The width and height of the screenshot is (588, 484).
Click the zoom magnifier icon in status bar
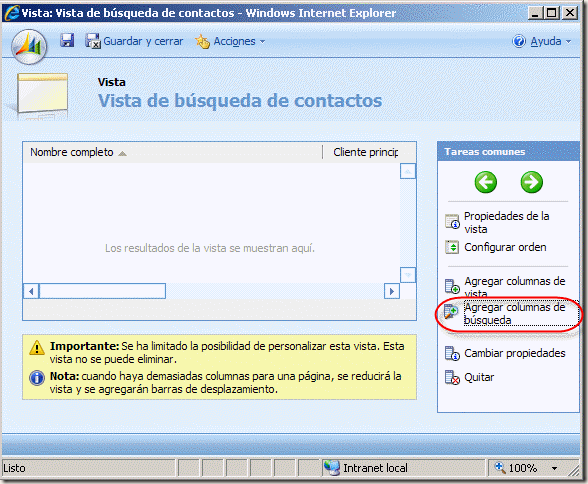(500, 467)
